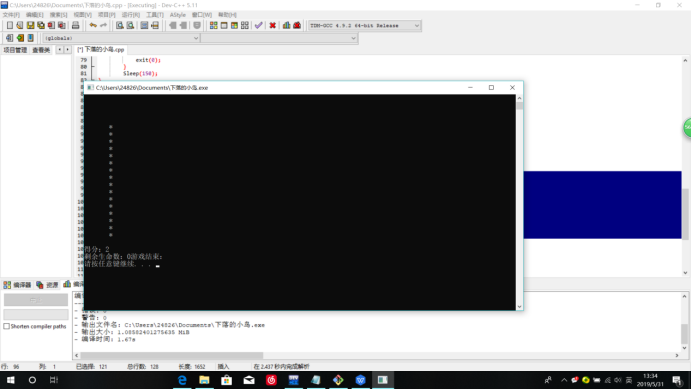
Task: Open the 搜索[S] menu
Action: [58, 15]
